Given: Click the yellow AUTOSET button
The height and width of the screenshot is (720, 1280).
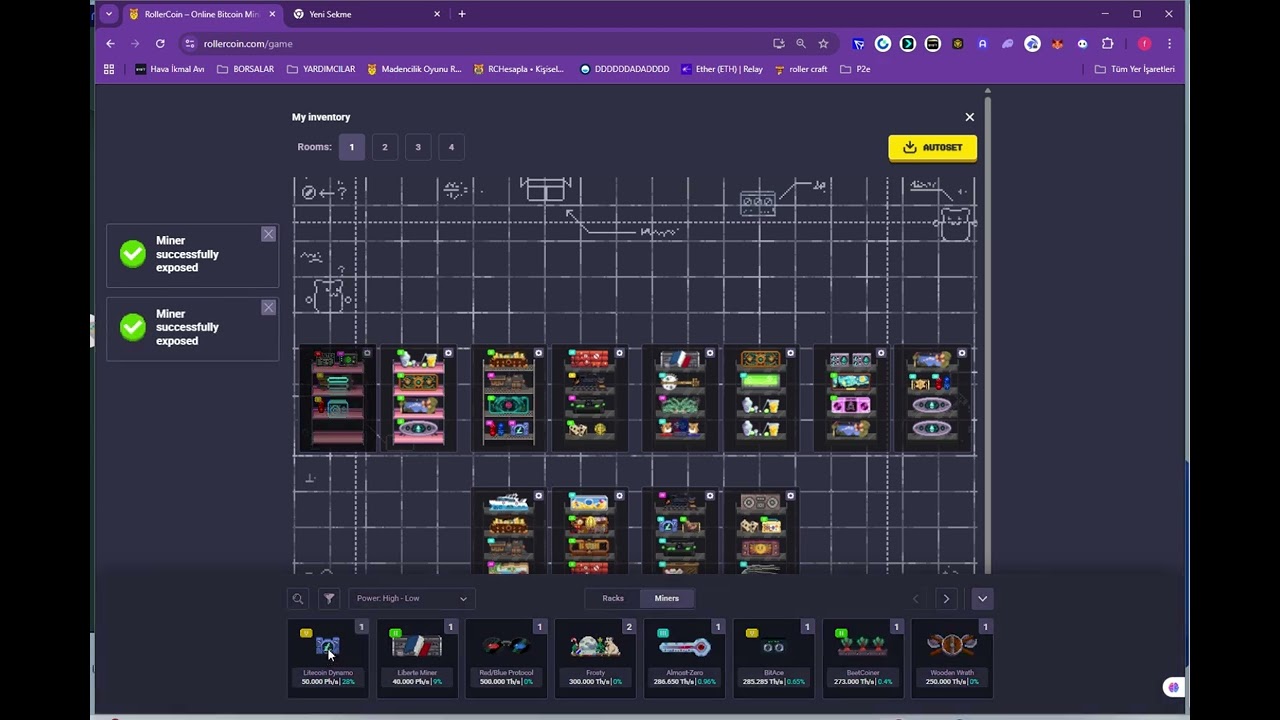Looking at the screenshot, I should [x=933, y=147].
